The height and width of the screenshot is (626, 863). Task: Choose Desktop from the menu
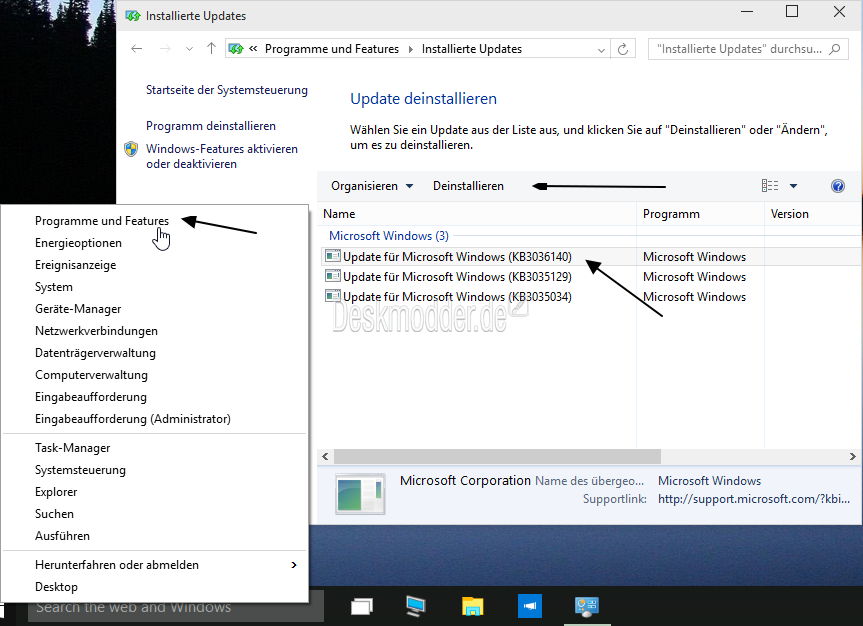pyautogui.click(x=56, y=587)
